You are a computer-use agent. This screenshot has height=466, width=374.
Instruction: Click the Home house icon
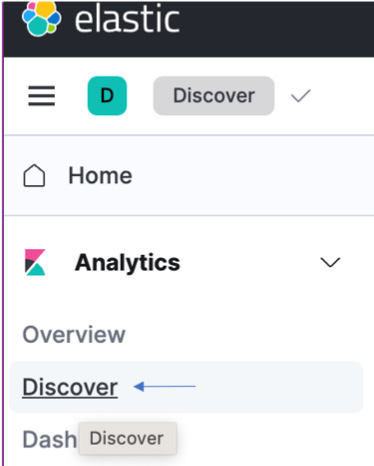tap(34, 176)
